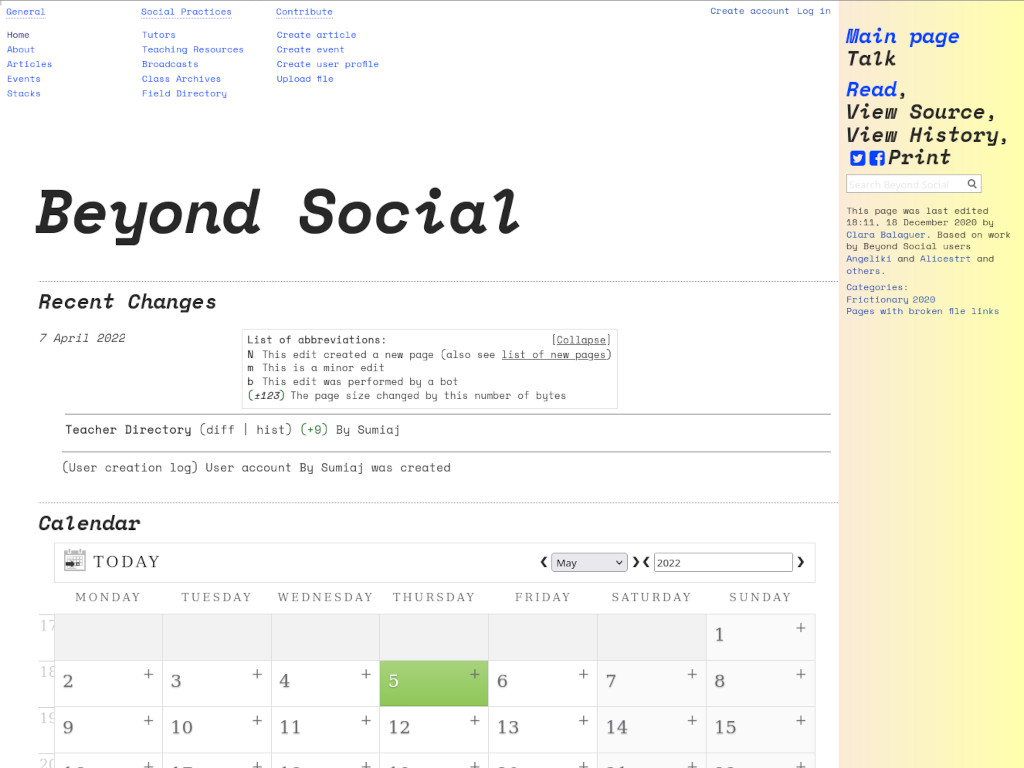Open the May month dropdown
This screenshot has height=768, width=1024.
coord(589,563)
